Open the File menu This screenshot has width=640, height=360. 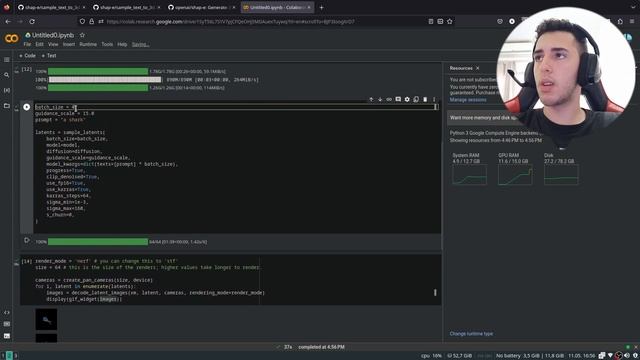27,44
